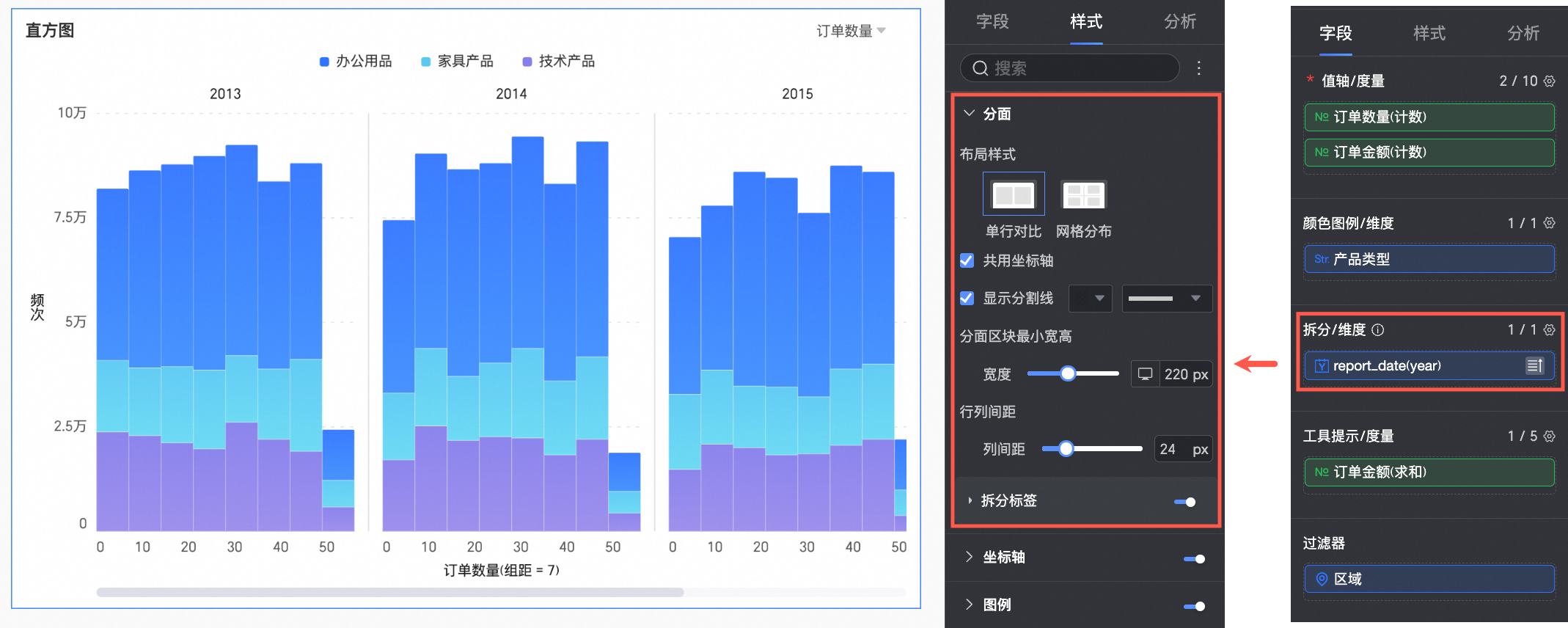
Task: Switch off the 图例 toggle
Action: [1195, 606]
